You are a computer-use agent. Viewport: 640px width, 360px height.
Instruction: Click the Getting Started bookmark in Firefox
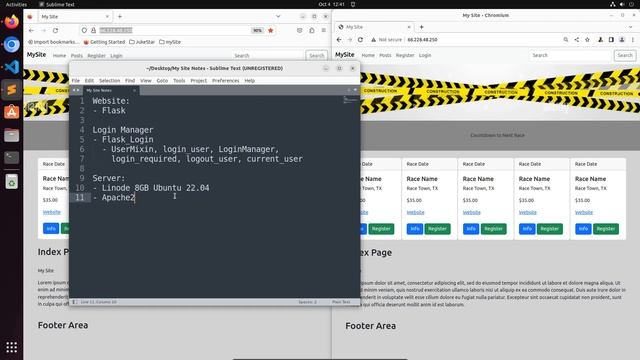point(104,42)
